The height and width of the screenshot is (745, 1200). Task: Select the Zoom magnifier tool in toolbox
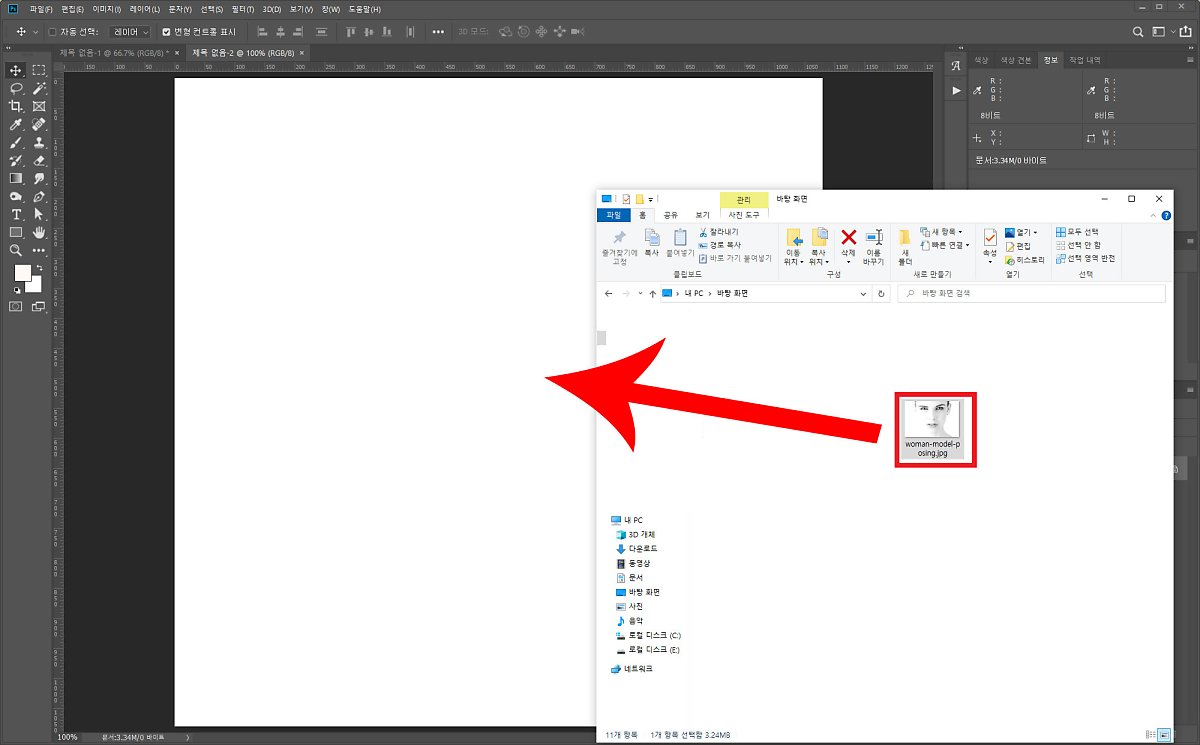(x=16, y=250)
